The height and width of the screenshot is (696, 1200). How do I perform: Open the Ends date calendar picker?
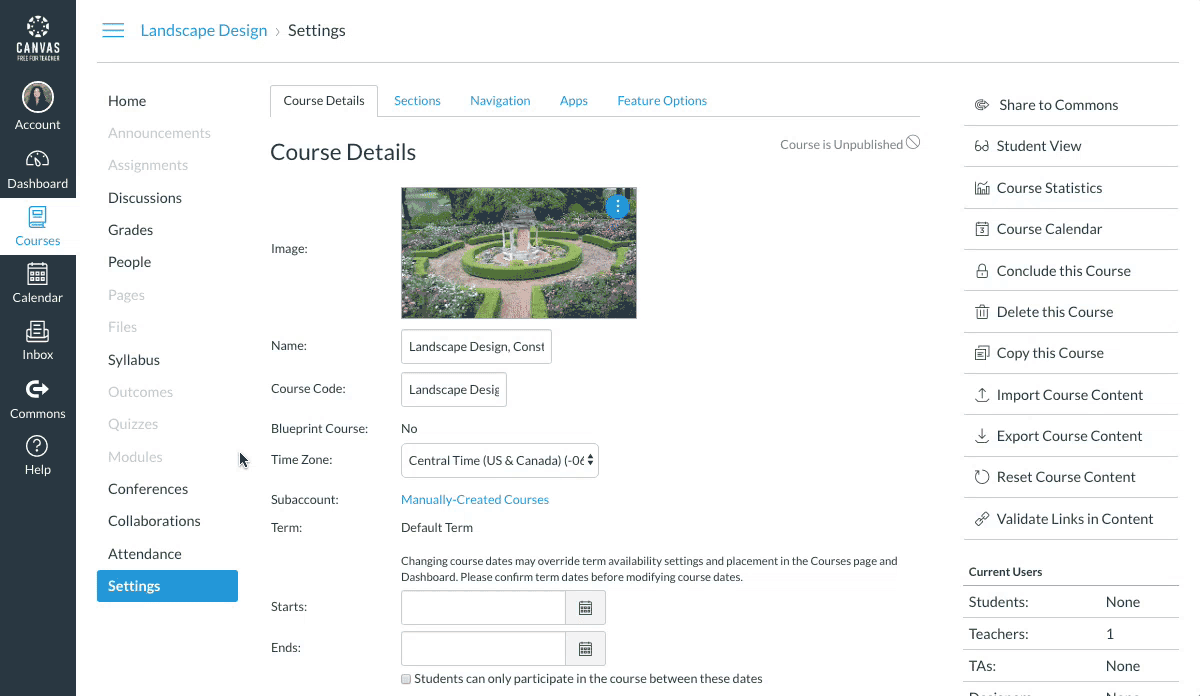tap(586, 649)
